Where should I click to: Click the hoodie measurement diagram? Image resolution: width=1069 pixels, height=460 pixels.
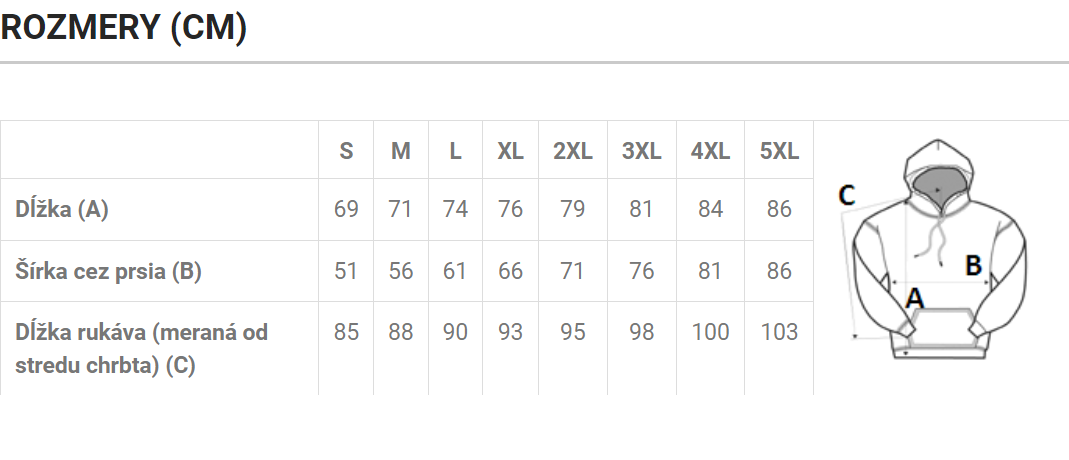[932, 249]
